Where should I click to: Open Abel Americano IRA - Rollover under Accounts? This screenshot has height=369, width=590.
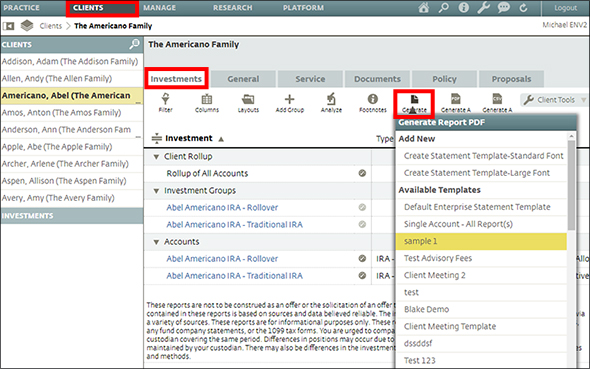click(222, 258)
